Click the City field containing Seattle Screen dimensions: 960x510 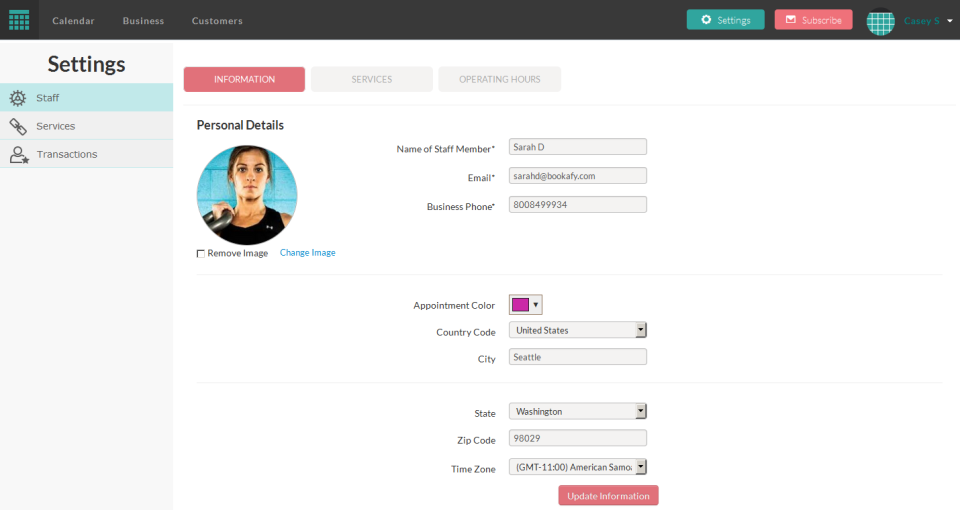577,357
